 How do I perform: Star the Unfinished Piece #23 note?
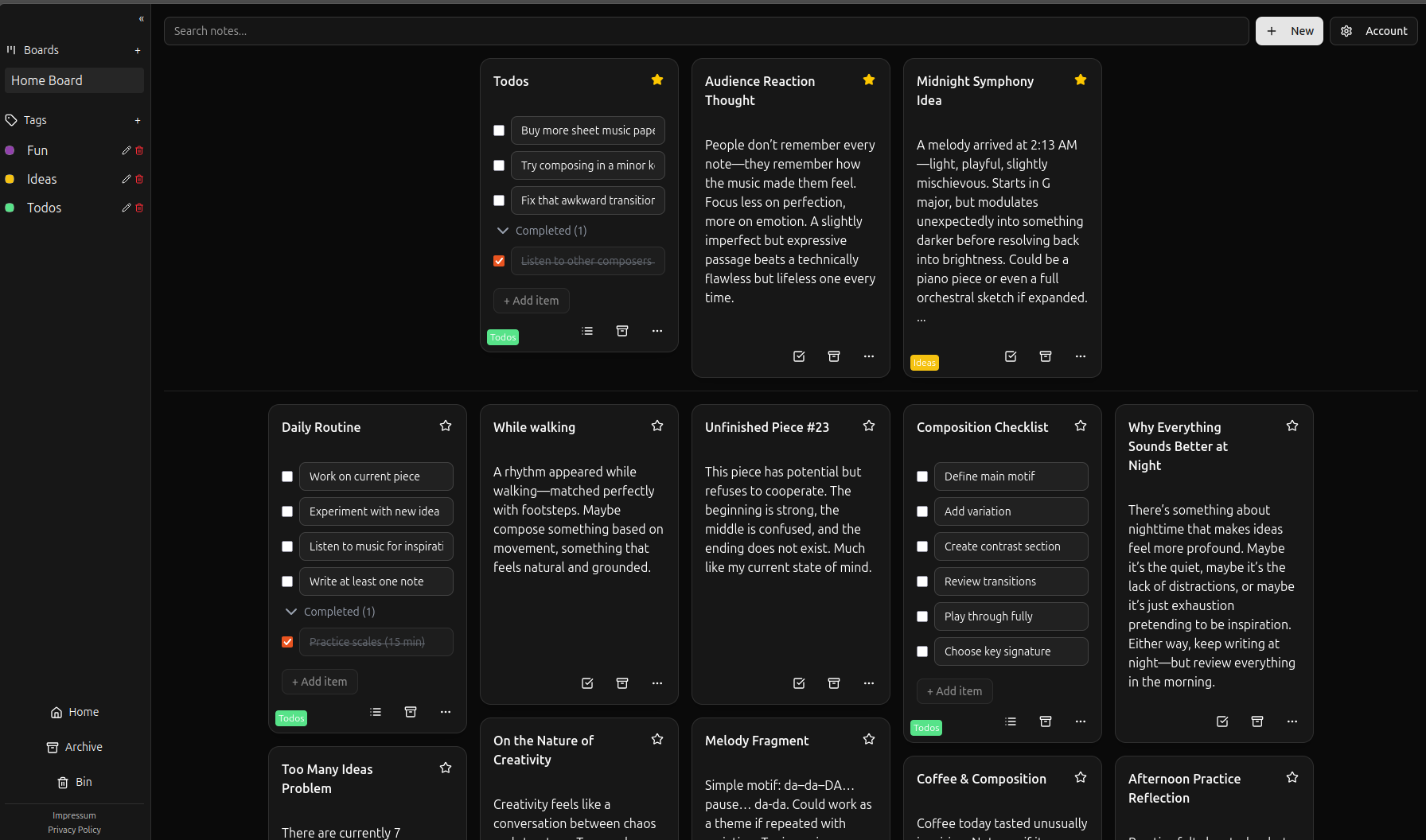(869, 426)
